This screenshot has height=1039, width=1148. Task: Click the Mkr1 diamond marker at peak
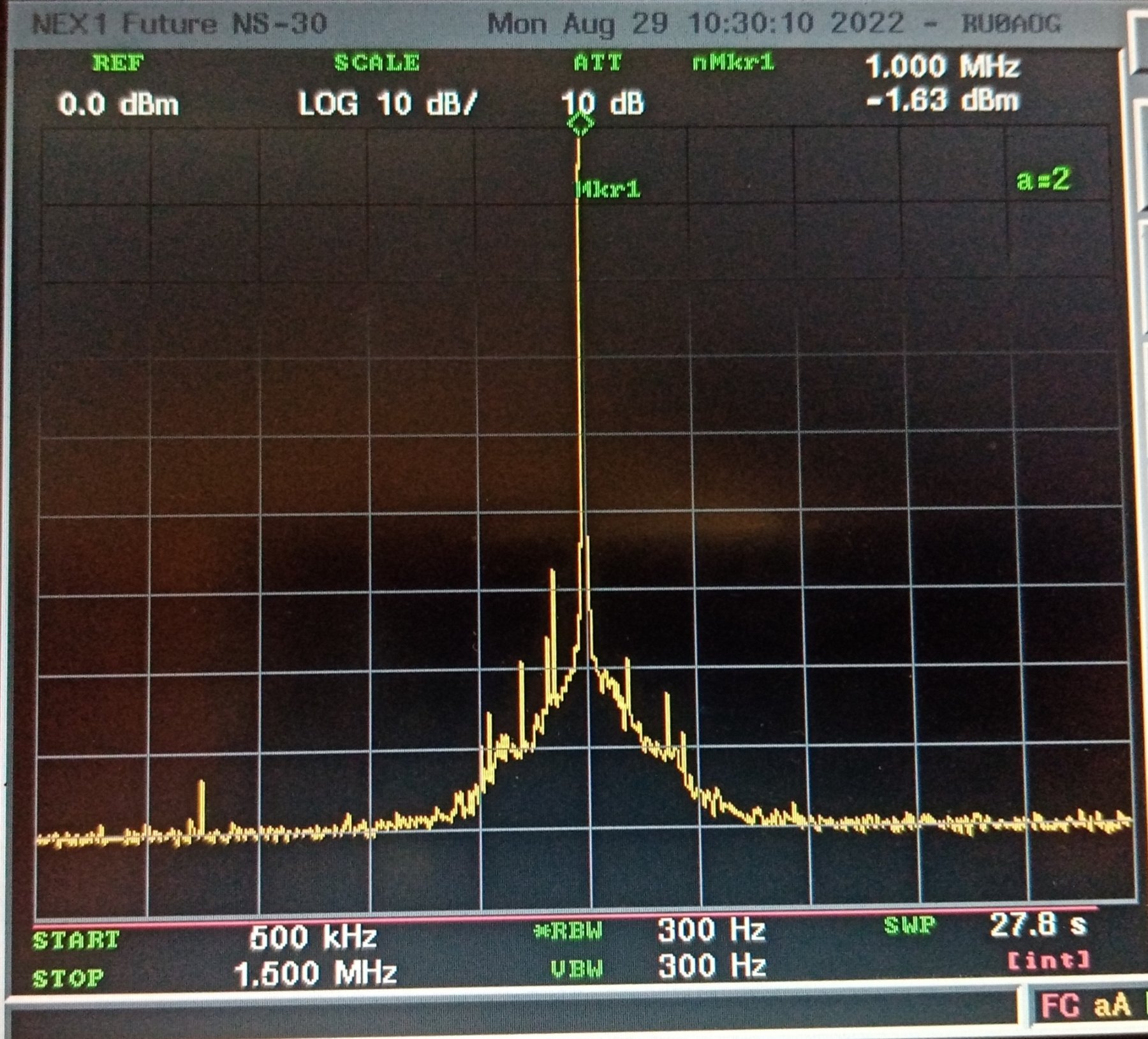(581, 124)
